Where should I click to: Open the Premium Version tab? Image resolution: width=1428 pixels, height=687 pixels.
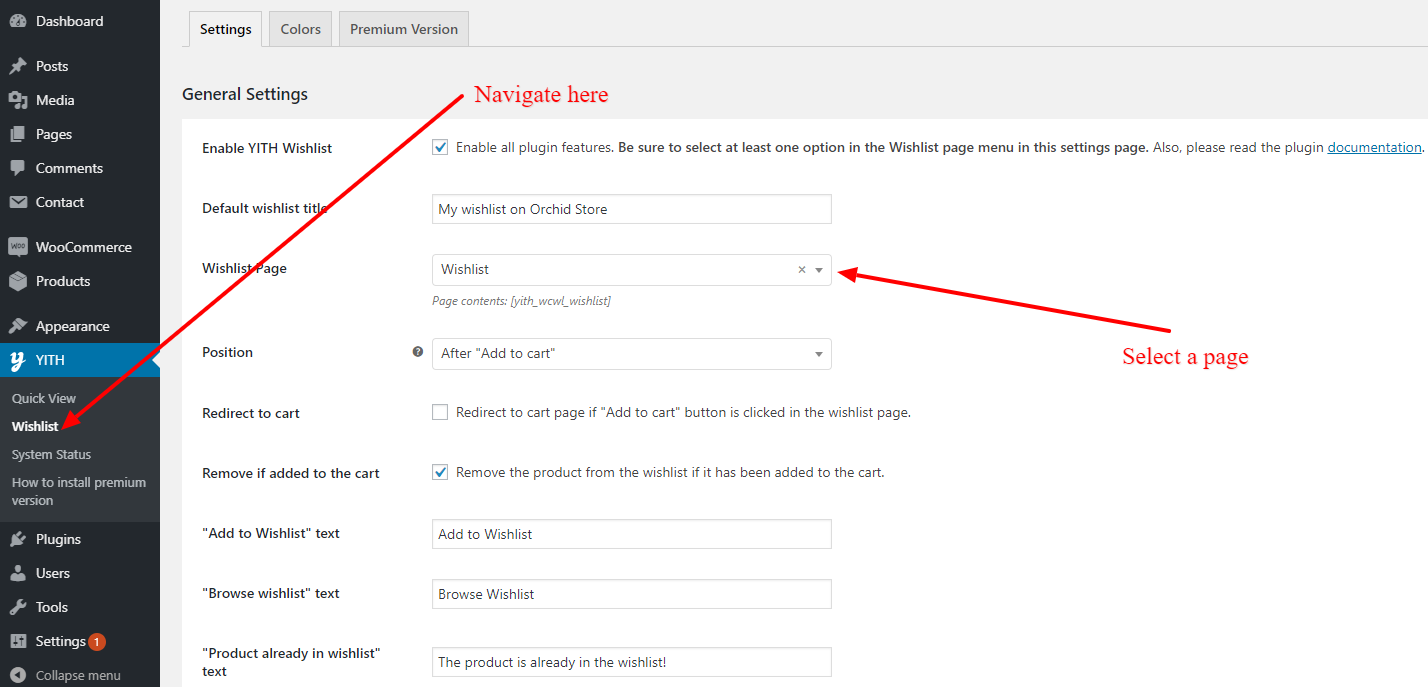tap(404, 29)
